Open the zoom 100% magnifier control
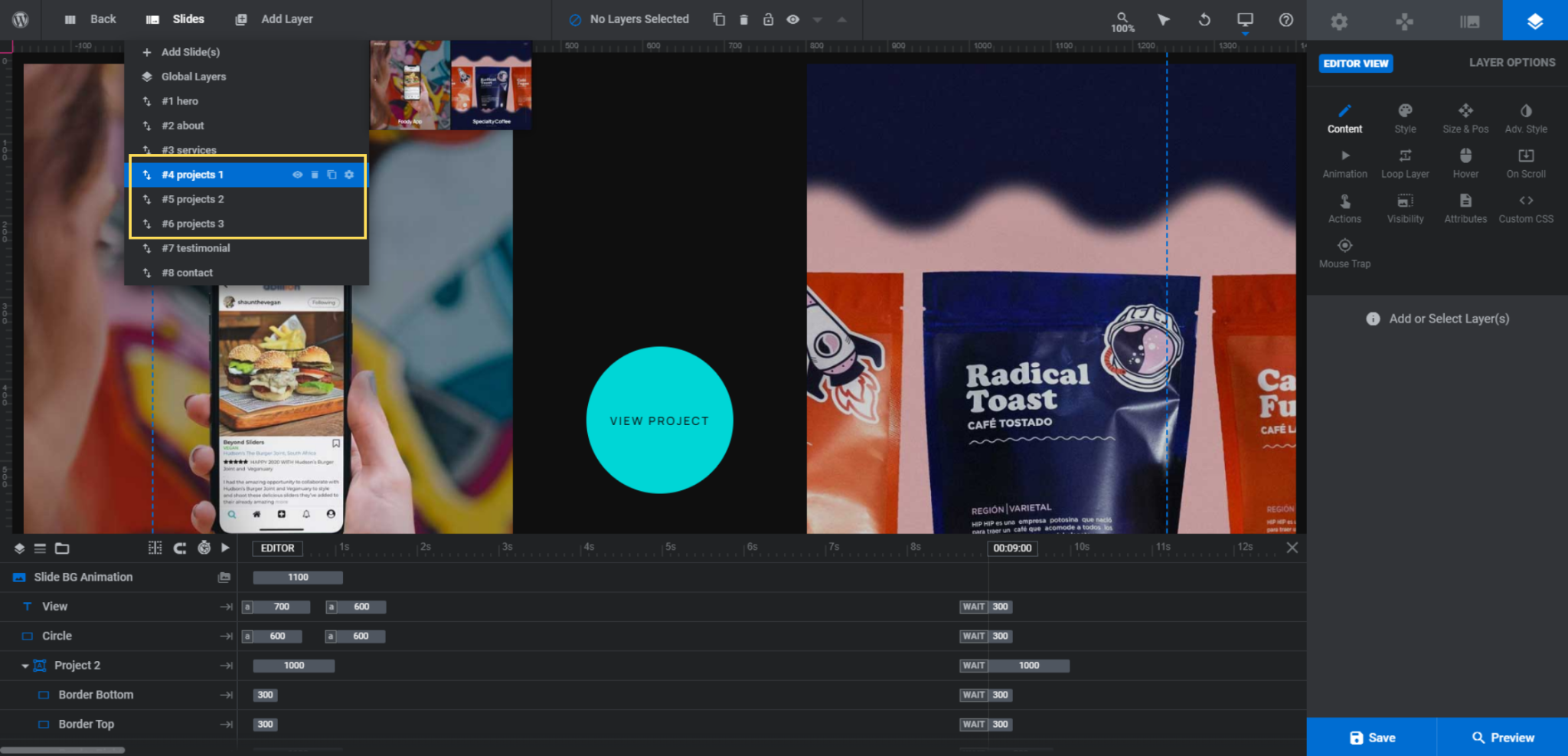Image resolution: width=1568 pixels, height=756 pixels. click(1122, 21)
